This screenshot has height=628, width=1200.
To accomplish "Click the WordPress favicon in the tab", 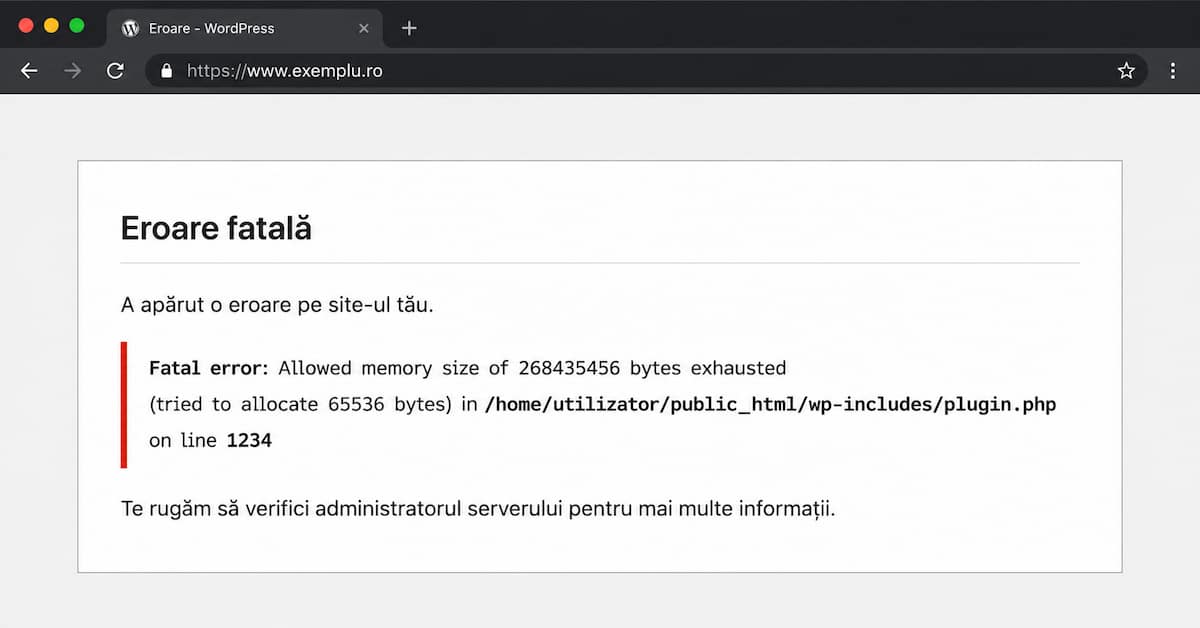I will pyautogui.click(x=130, y=29).
